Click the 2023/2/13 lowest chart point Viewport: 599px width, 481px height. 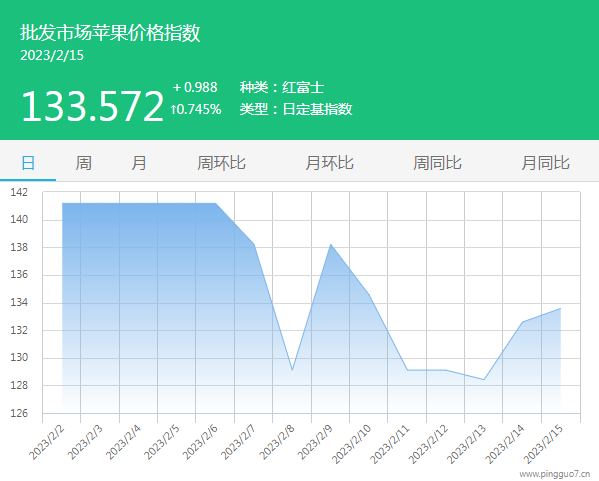(484, 379)
